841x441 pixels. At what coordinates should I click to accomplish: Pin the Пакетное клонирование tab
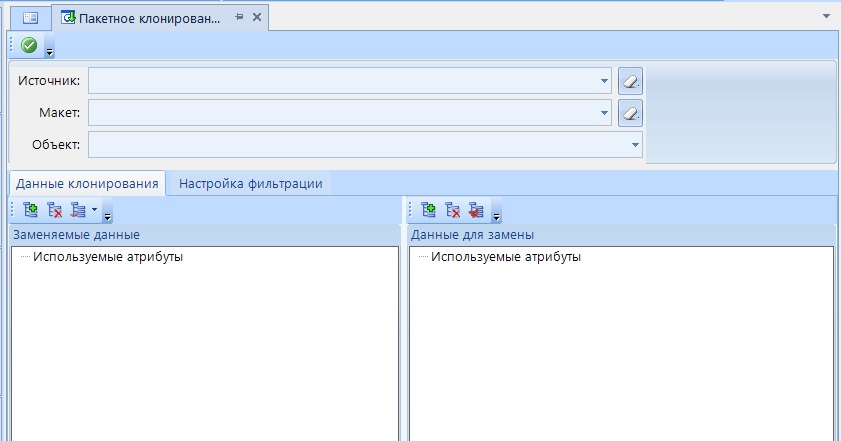pos(239,17)
